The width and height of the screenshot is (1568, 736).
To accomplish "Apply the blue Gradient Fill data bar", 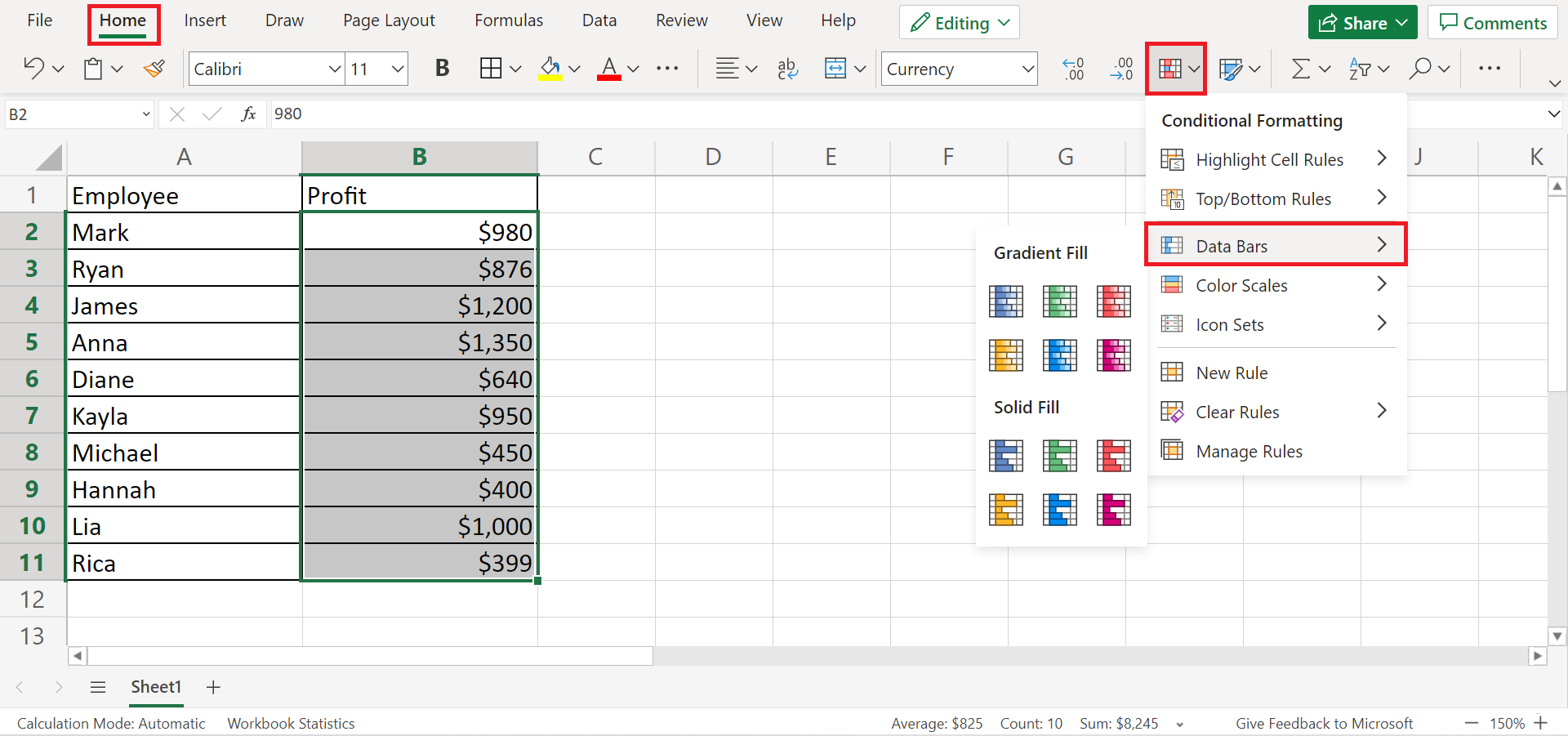I will [x=1005, y=301].
